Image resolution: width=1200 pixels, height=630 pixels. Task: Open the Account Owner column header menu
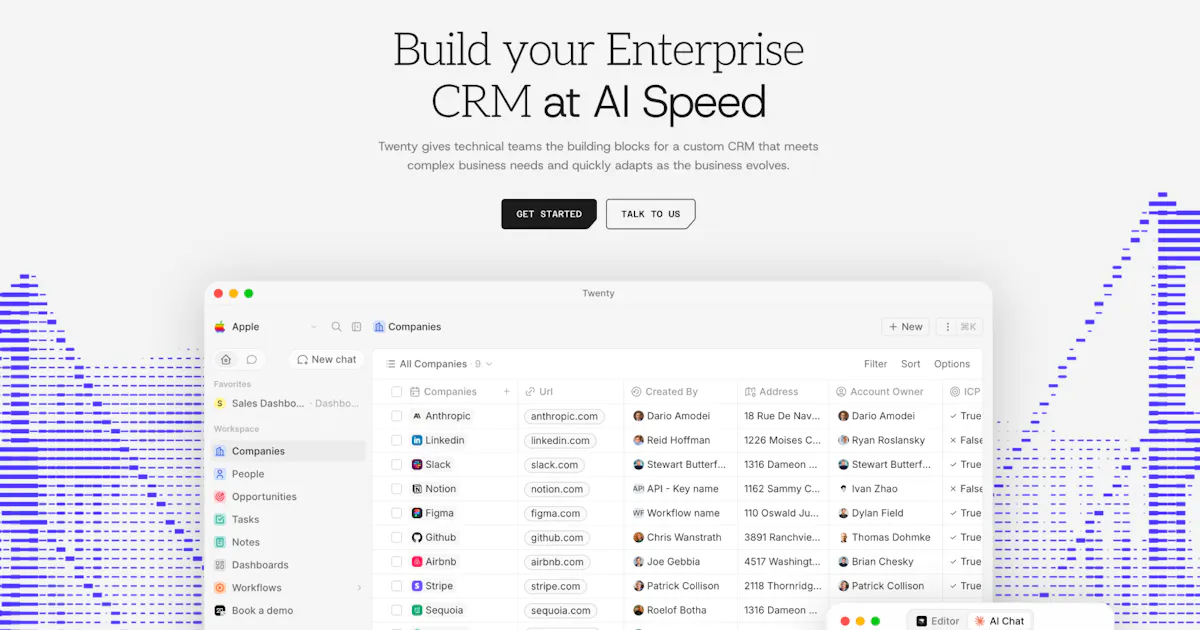click(886, 392)
